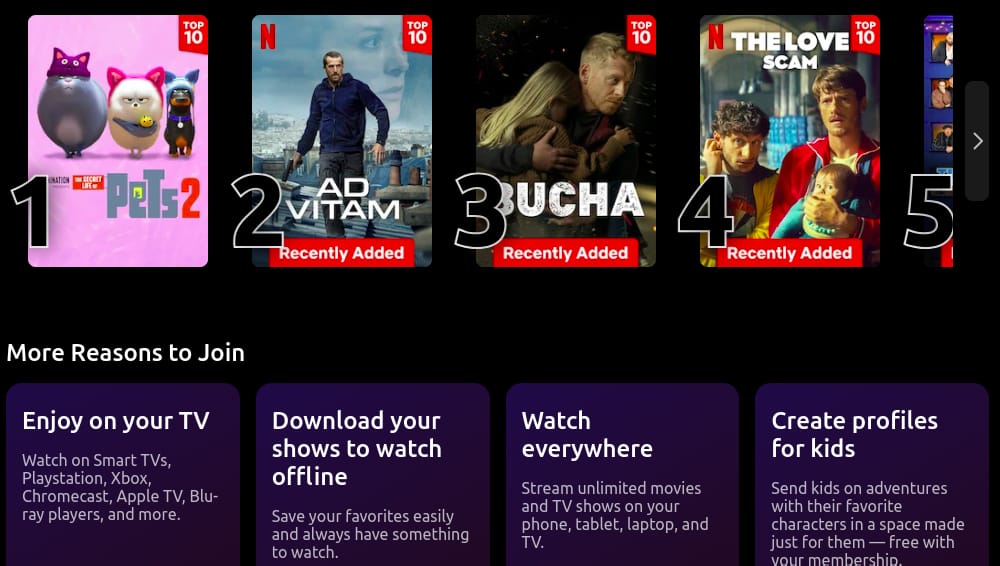
Task: Open The Love Scam poster
Action: pyautogui.click(x=790, y=140)
